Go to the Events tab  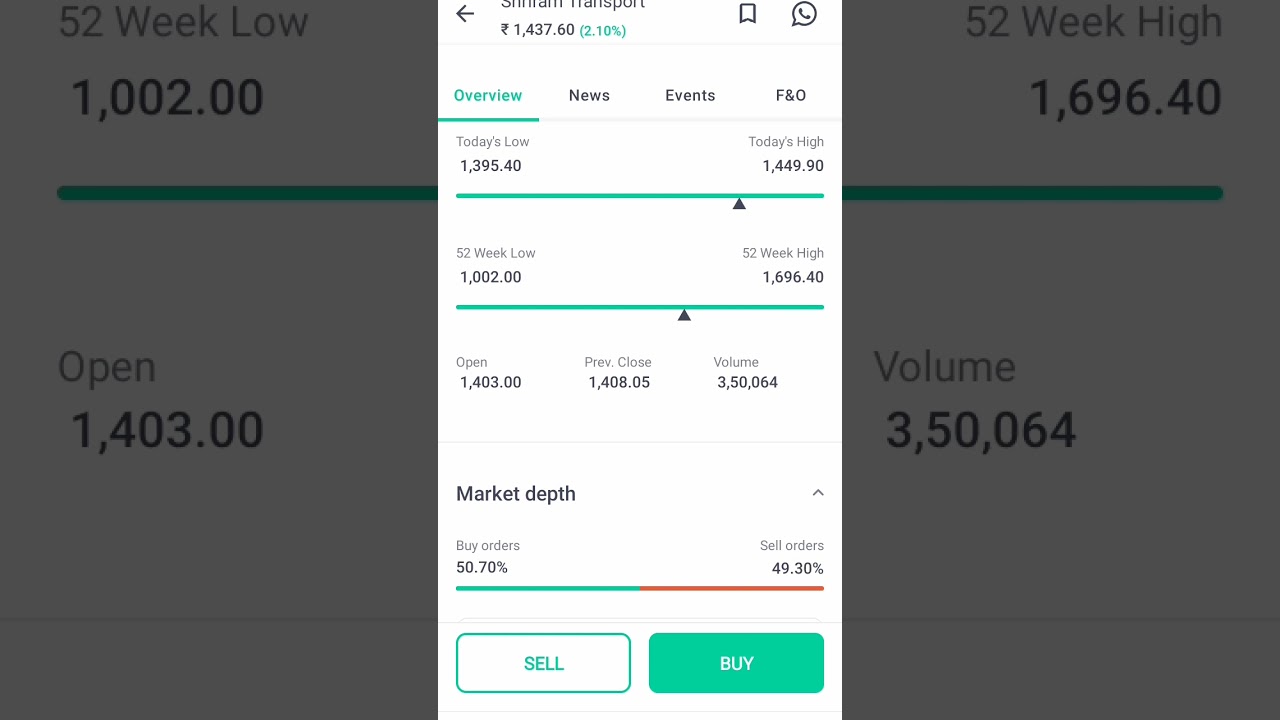coord(690,96)
